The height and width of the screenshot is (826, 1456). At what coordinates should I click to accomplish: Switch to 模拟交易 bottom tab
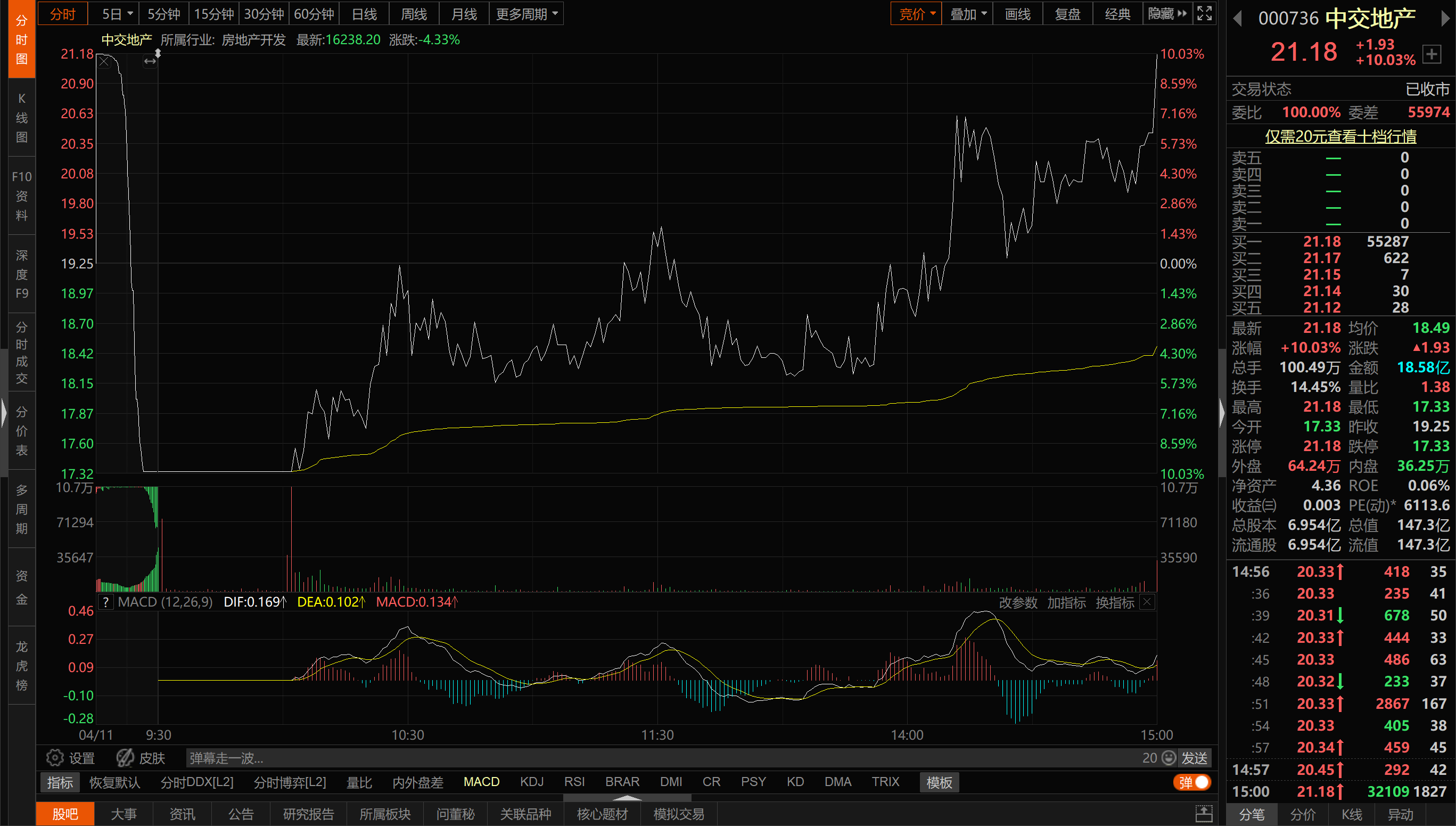click(679, 814)
